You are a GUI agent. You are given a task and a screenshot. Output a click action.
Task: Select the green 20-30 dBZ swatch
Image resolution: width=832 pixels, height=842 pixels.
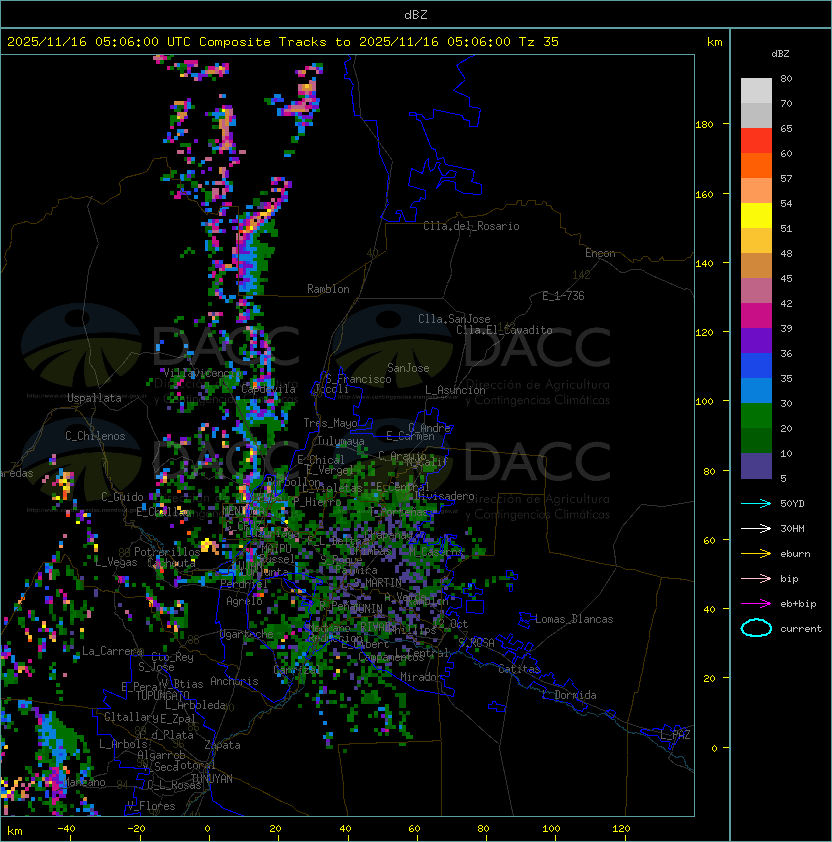click(756, 416)
